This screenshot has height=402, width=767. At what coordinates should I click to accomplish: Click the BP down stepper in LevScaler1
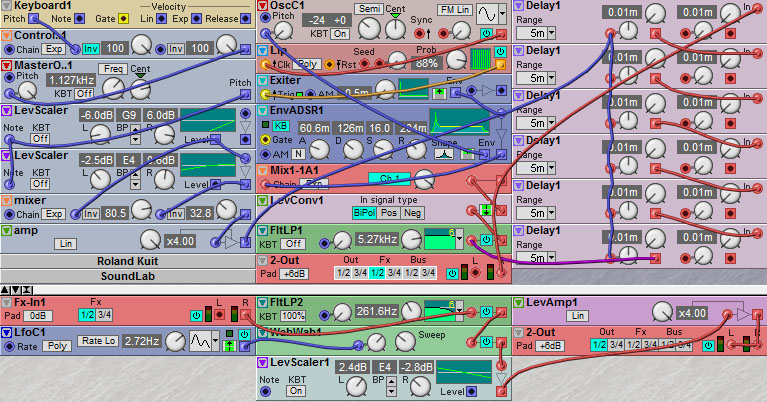(391, 391)
